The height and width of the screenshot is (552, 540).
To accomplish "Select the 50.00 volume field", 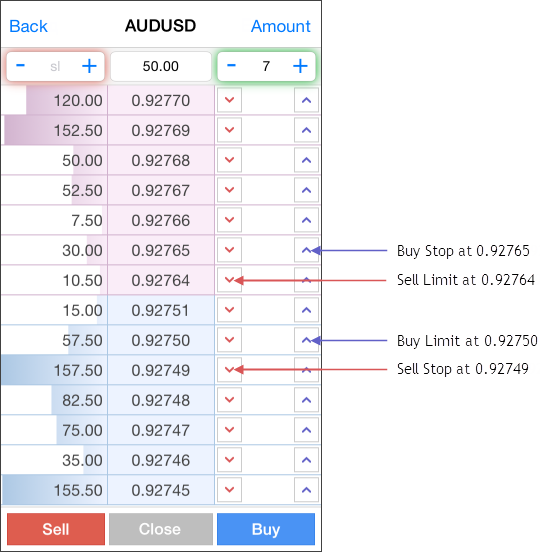I will [161, 67].
